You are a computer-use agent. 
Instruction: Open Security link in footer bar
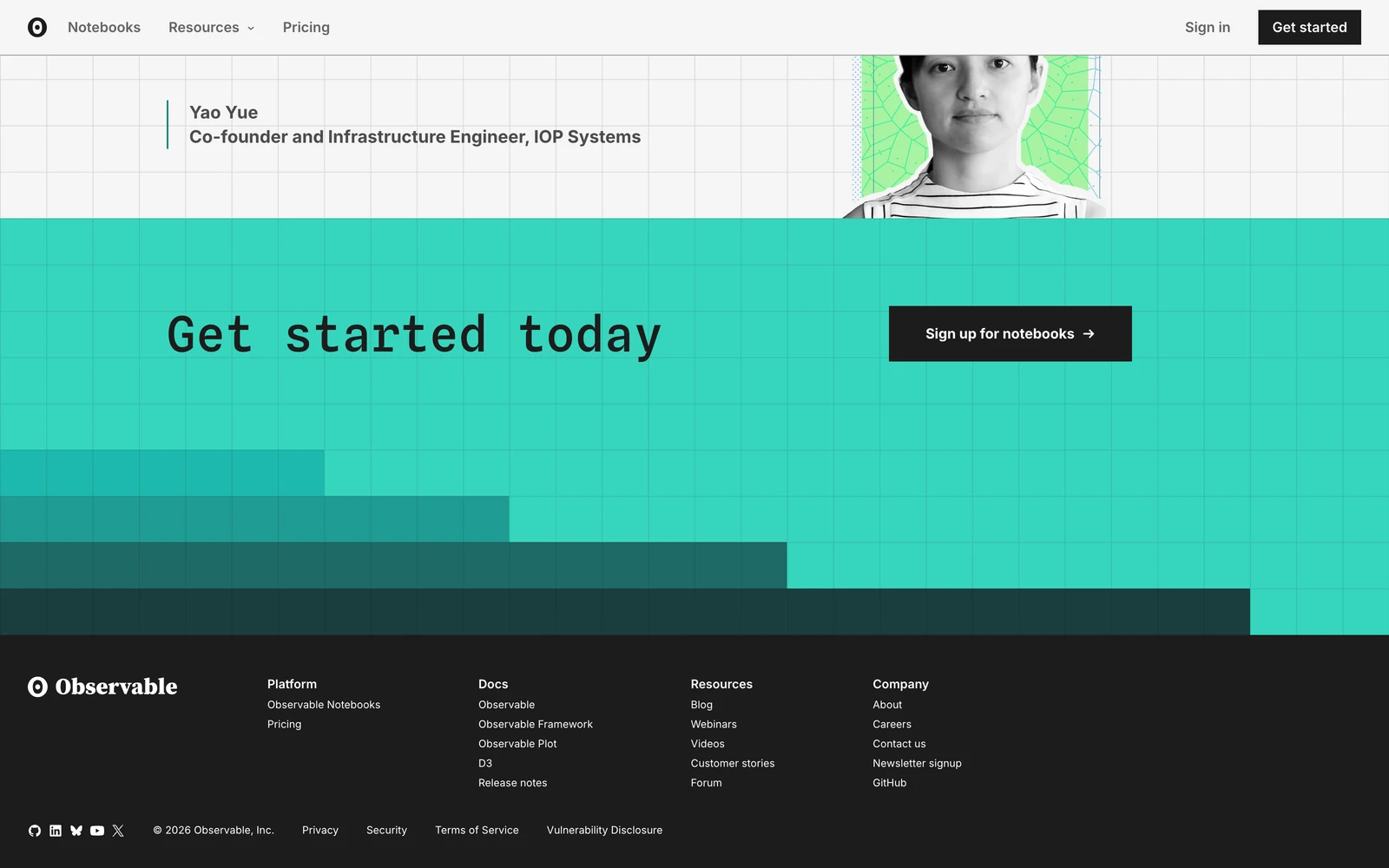tap(386, 831)
